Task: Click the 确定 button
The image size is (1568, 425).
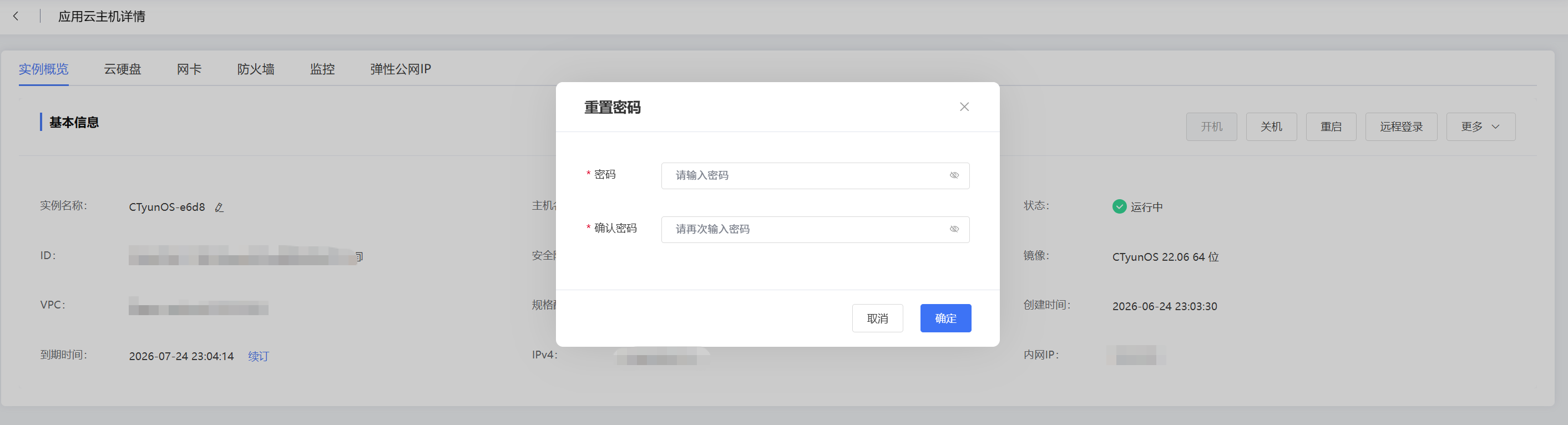Action: tap(945, 318)
